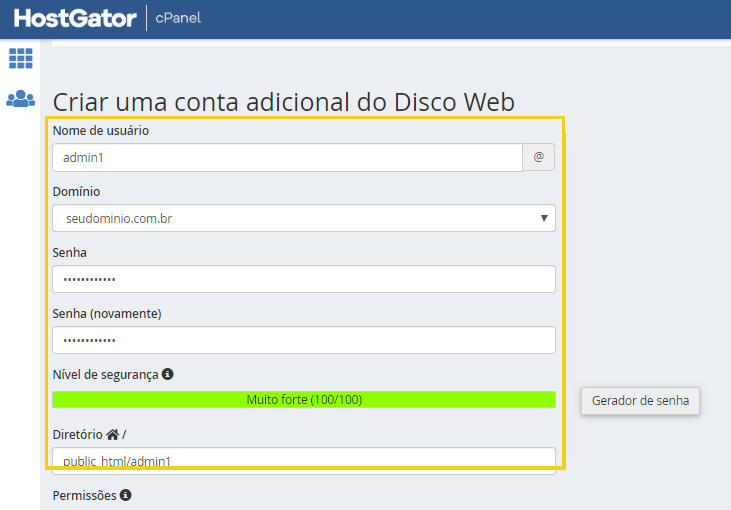
Task: Click the HostGator logo
Action: point(75,18)
